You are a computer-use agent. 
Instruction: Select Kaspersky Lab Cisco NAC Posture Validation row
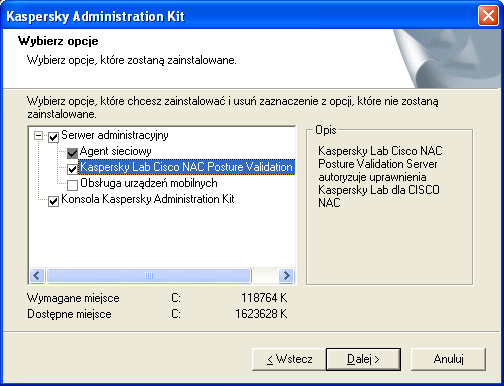pos(186,167)
